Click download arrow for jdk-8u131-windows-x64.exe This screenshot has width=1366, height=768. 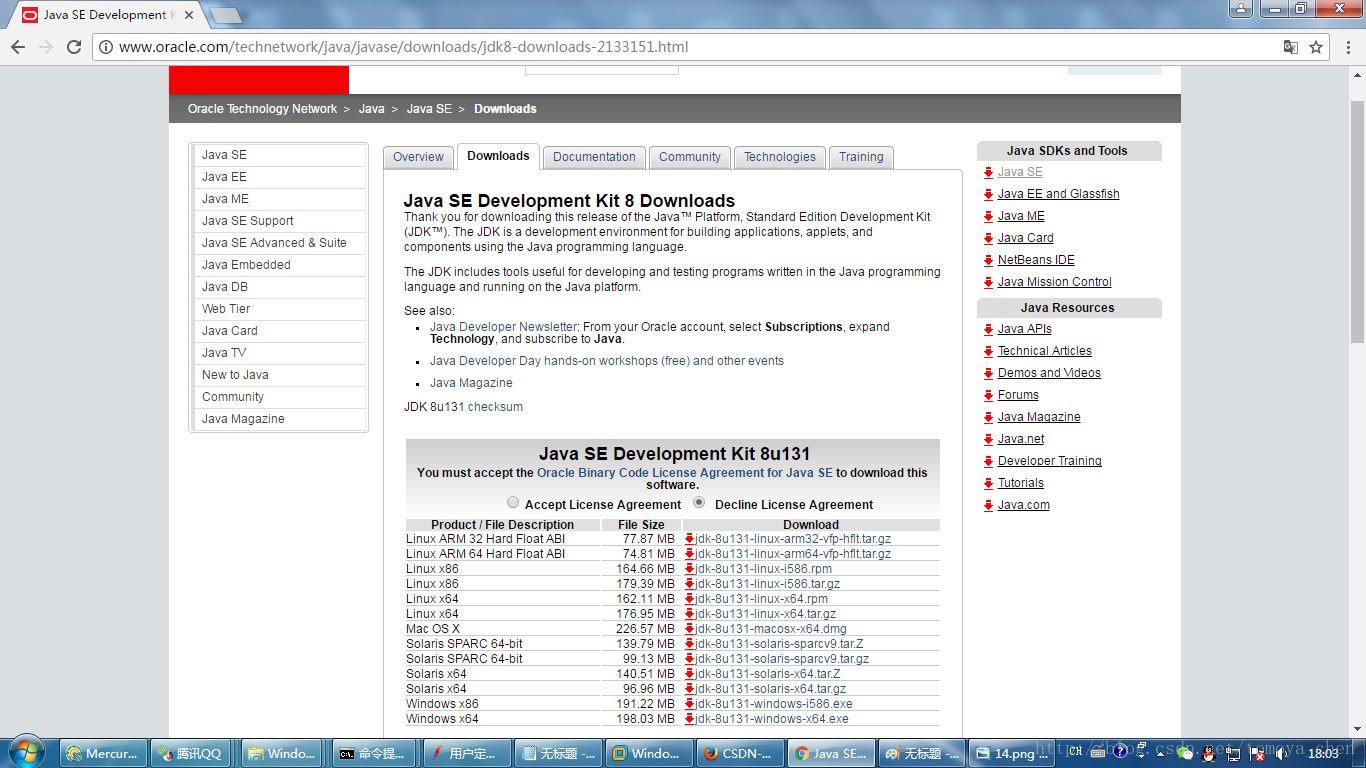tap(689, 719)
